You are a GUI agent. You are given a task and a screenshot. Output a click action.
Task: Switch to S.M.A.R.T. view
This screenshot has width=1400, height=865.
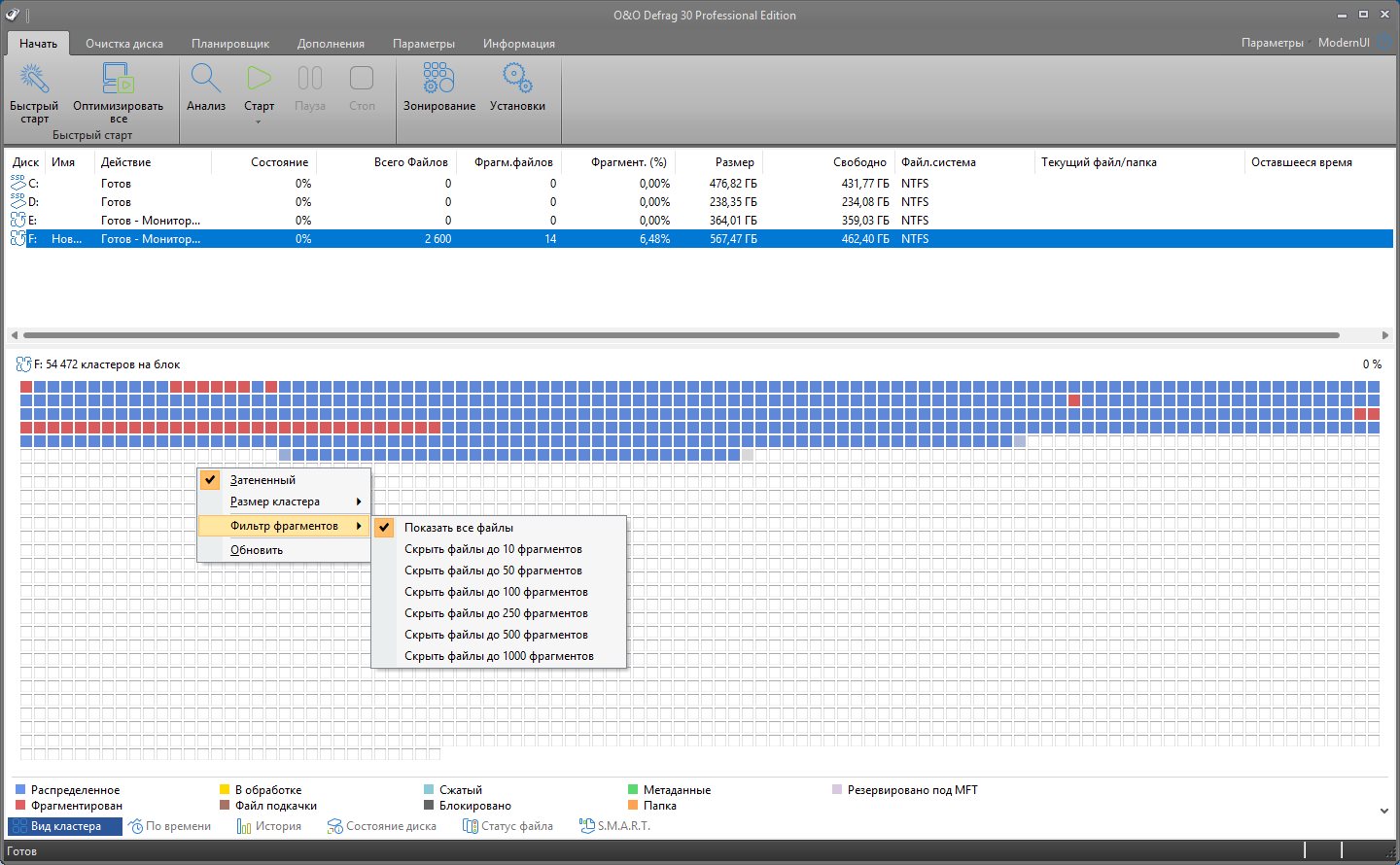coord(614,826)
